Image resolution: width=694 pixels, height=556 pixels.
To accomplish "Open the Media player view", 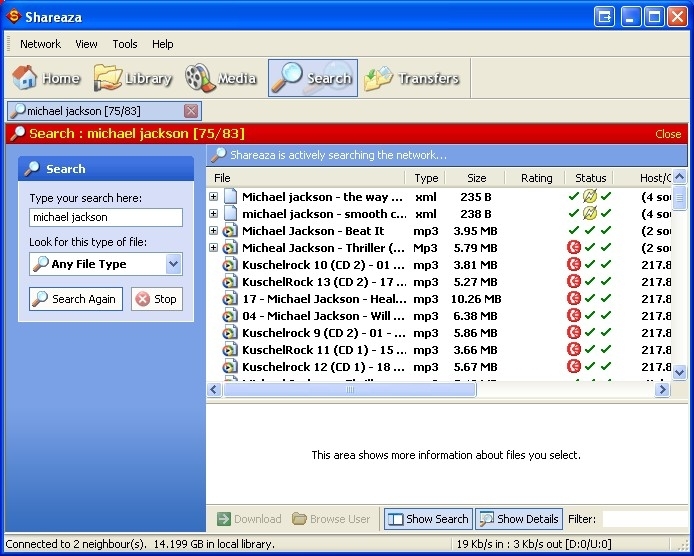I will pyautogui.click(x=220, y=78).
